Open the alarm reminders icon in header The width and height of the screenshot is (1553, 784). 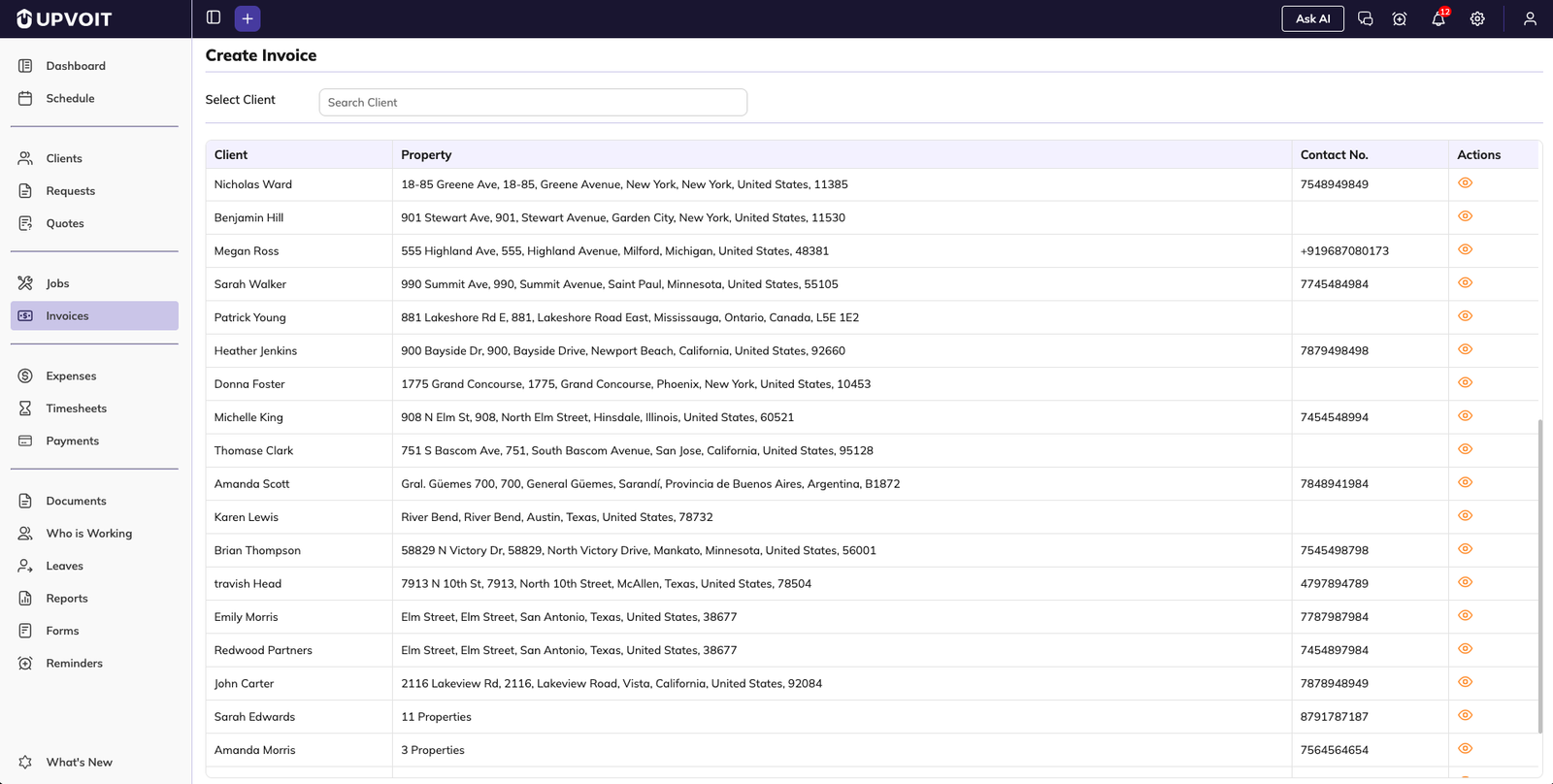pos(1399,18)
